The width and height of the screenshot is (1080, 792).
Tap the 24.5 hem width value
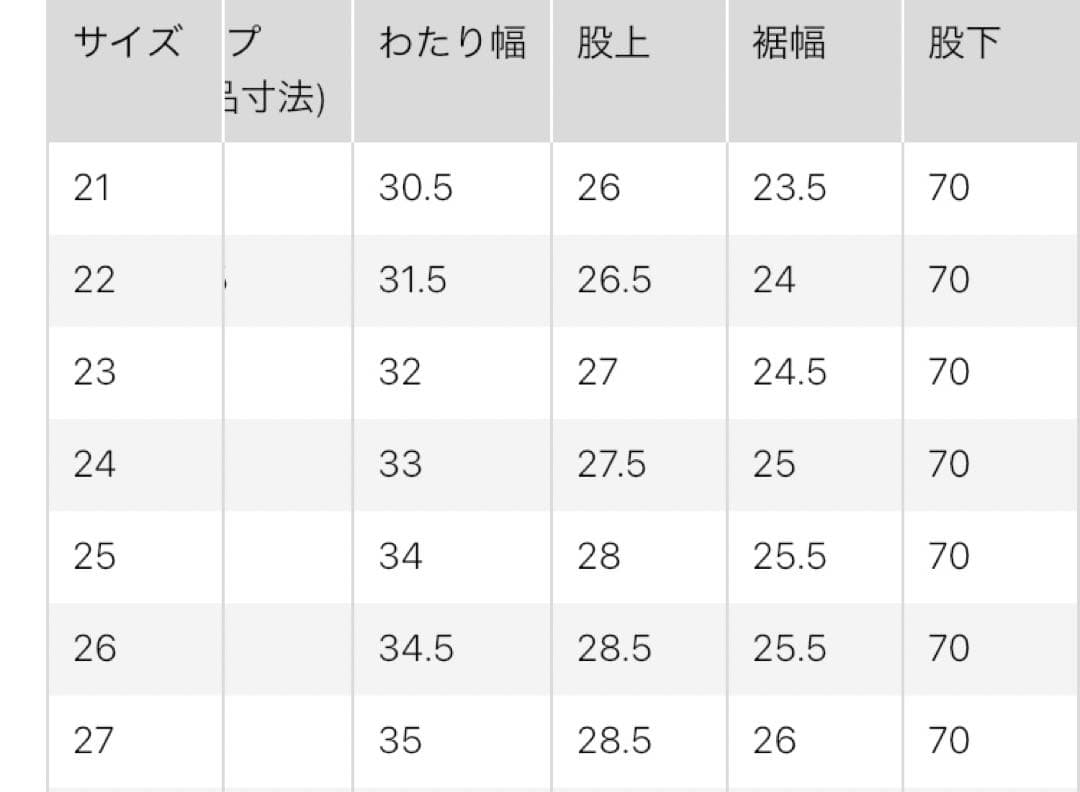(x=789, y=373)
